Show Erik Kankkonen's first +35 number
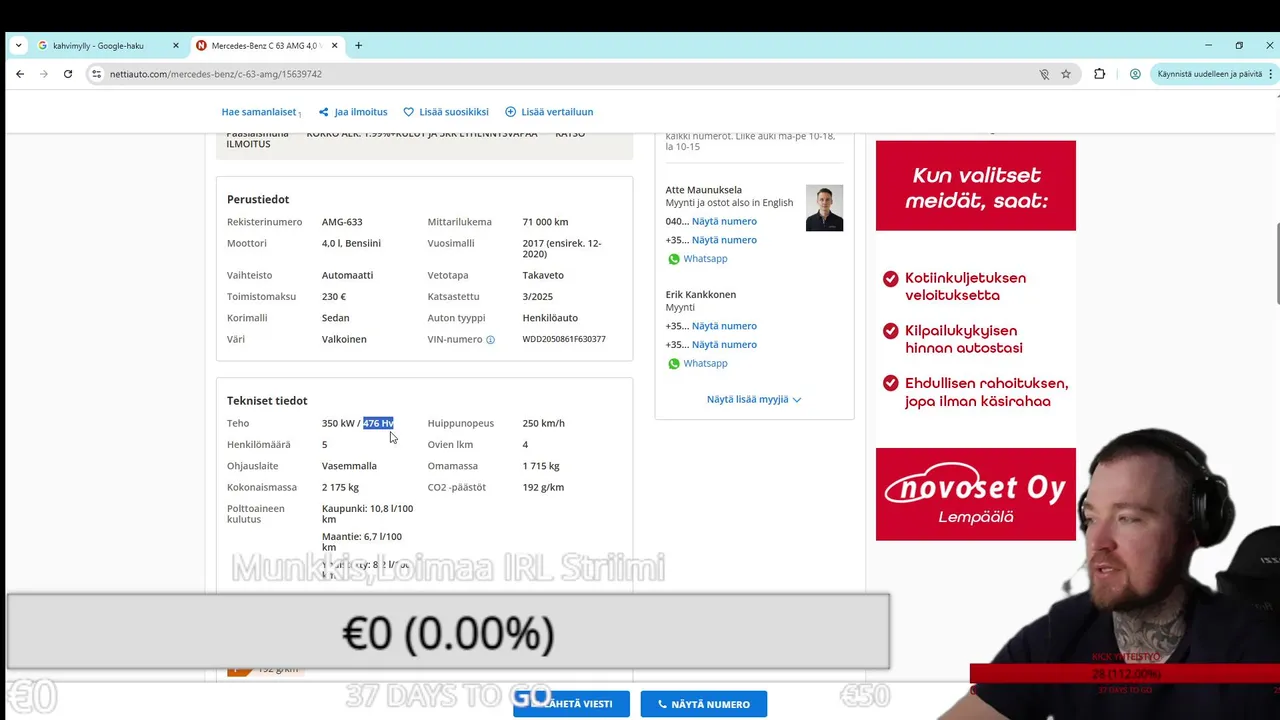 point(724,326)
